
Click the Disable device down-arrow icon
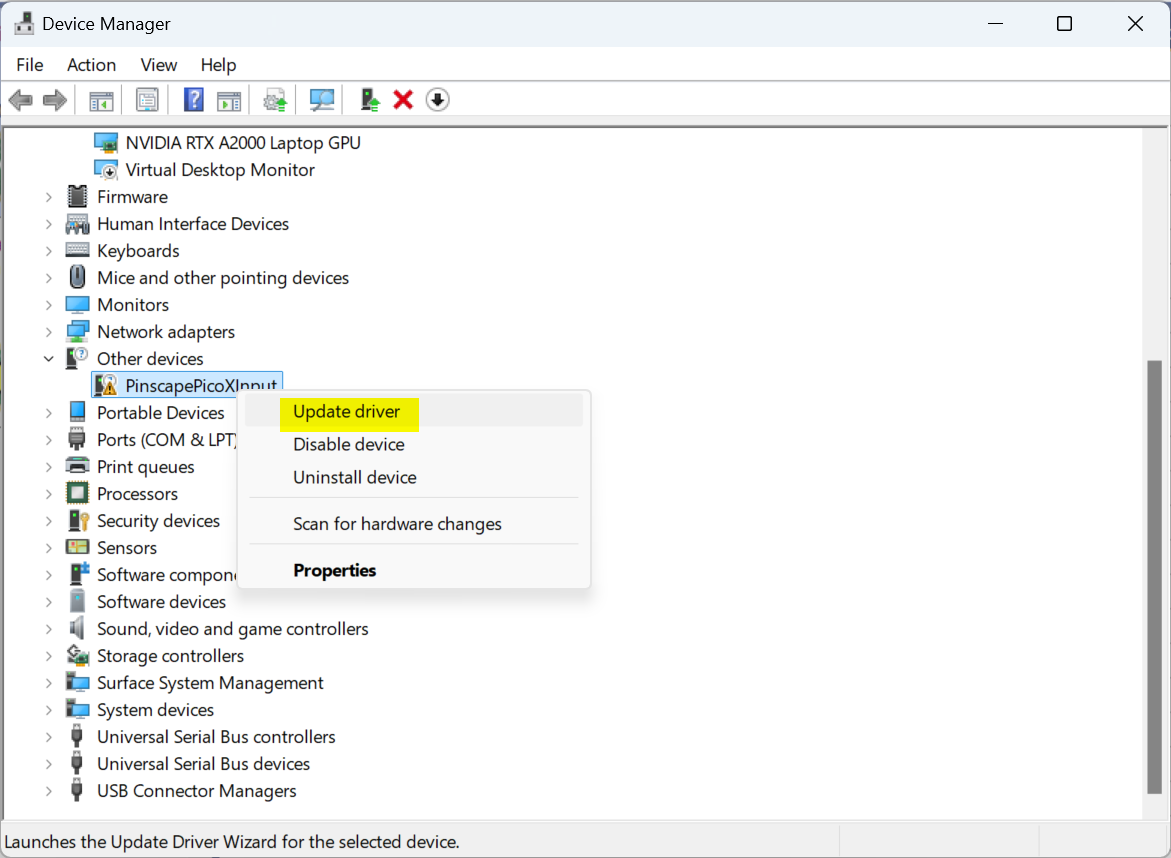click(x=438, y=99)
